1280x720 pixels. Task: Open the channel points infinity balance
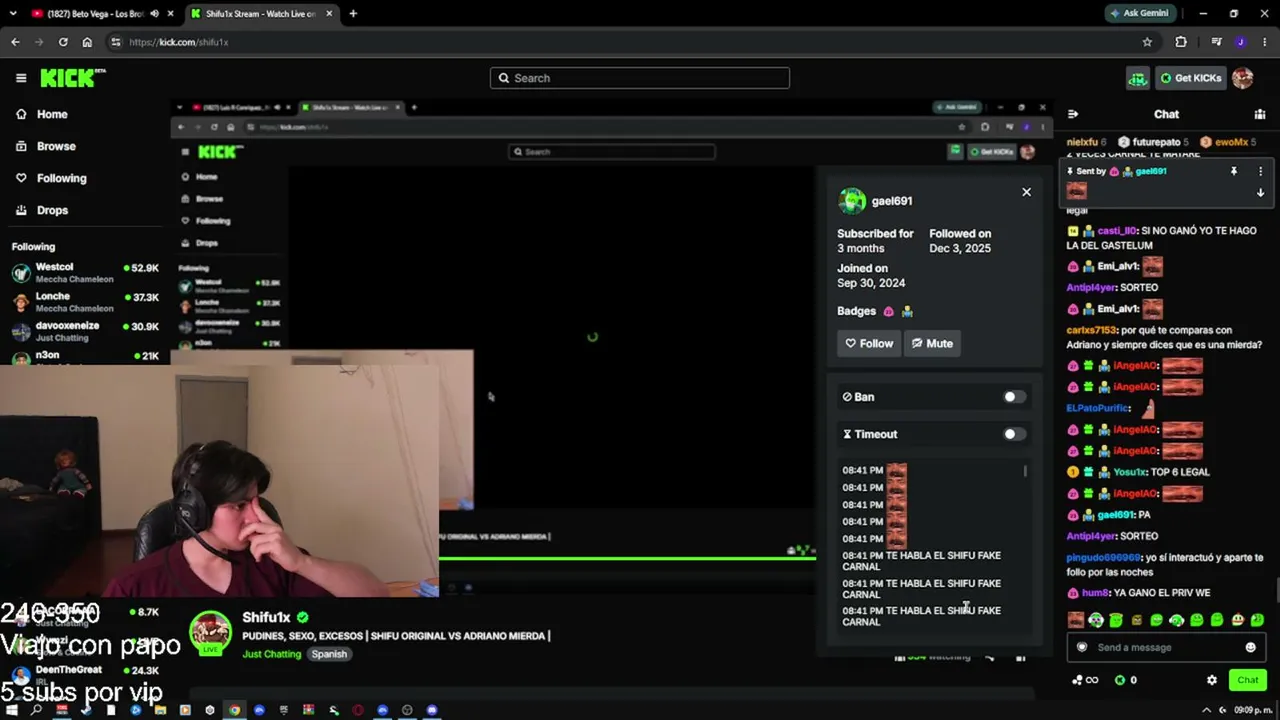tap(1085, 680)
